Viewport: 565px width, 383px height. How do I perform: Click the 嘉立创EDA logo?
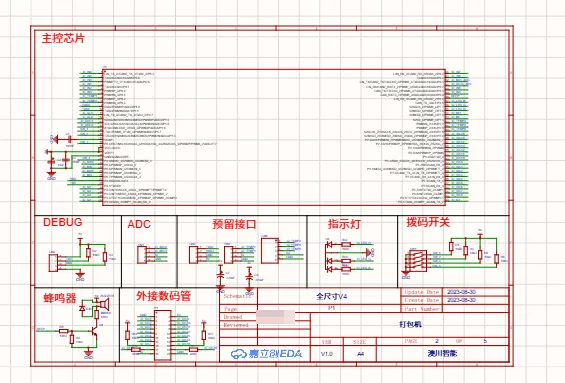266,354
